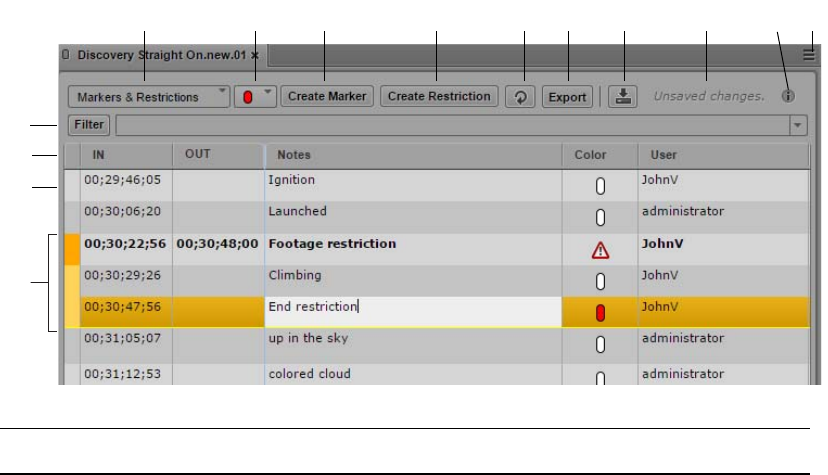Click the Create Marker button

click(327, 97)
